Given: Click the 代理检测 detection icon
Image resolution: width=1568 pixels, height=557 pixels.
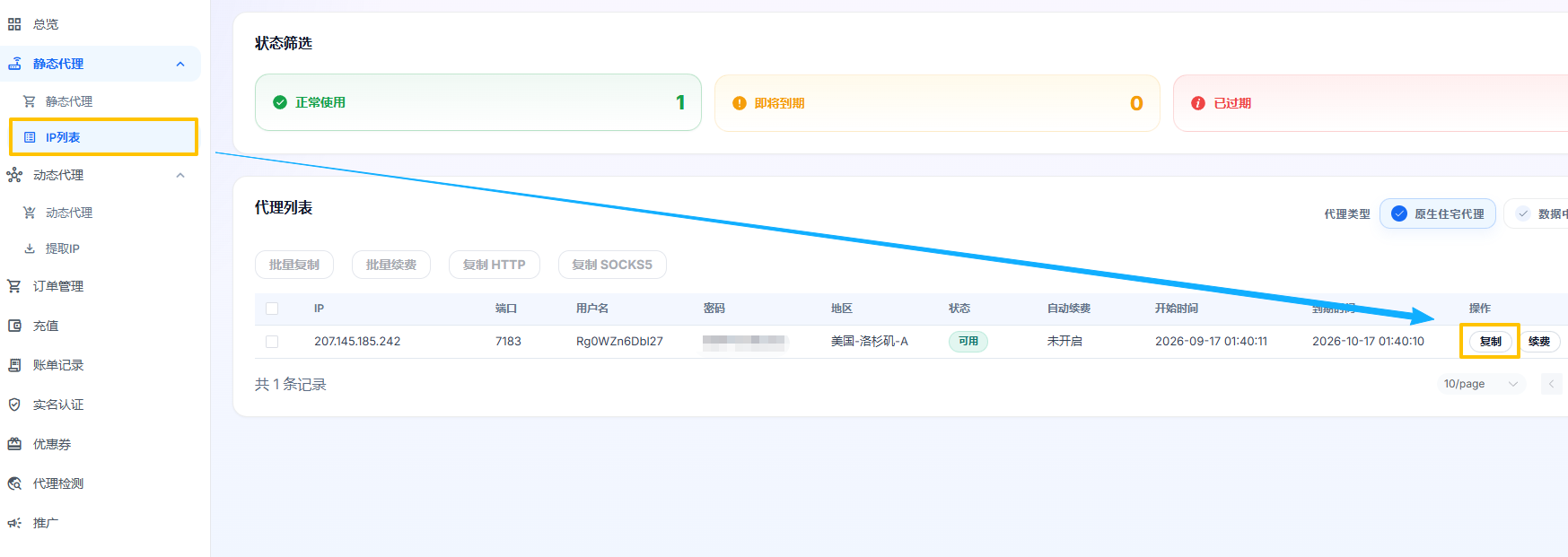Looking at the screenshot, I should pyautogui.click(x=14, y=483).
